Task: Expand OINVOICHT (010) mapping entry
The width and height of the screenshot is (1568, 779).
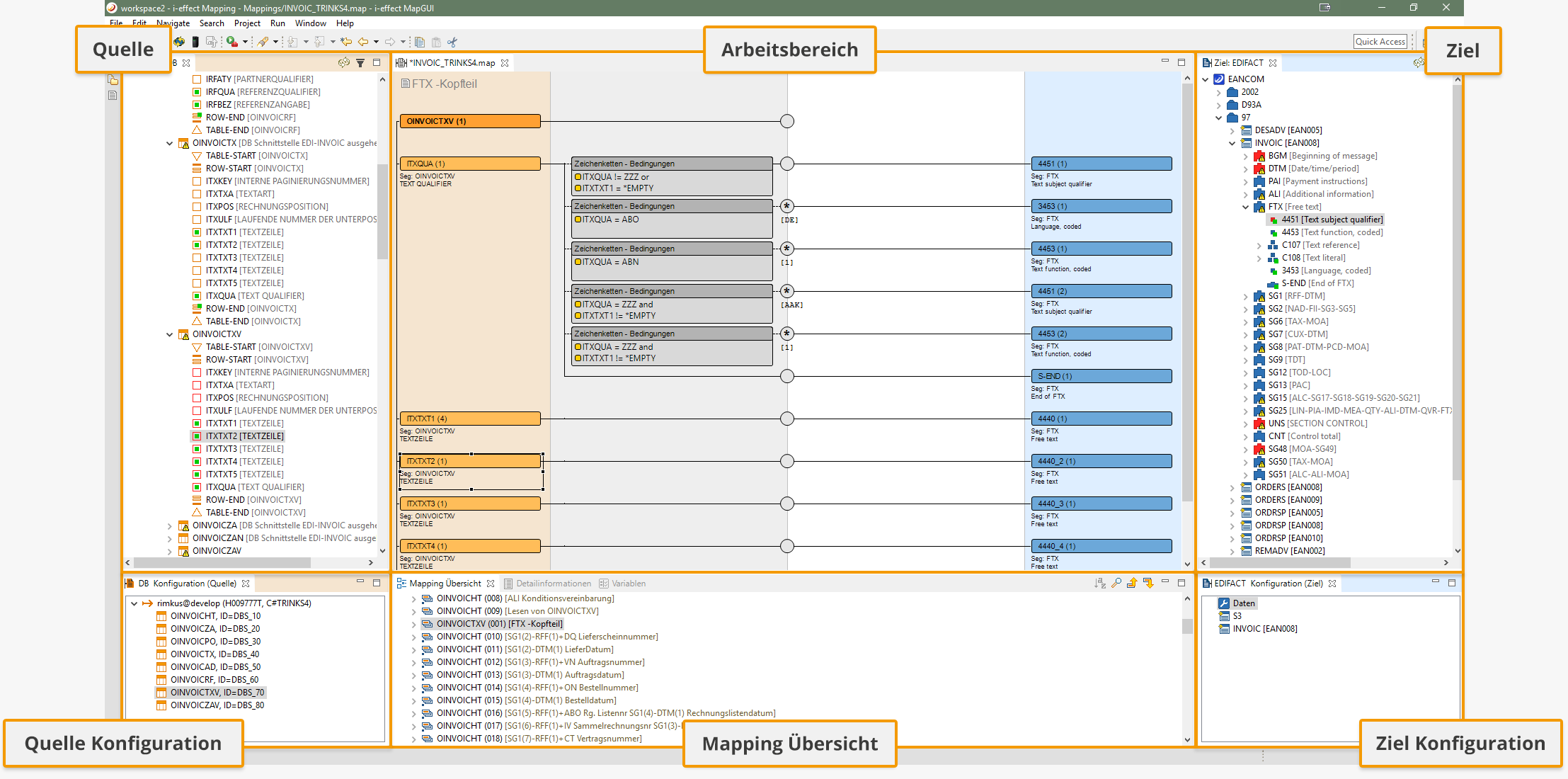Action: pyautogui.click(x=414, y=637)
